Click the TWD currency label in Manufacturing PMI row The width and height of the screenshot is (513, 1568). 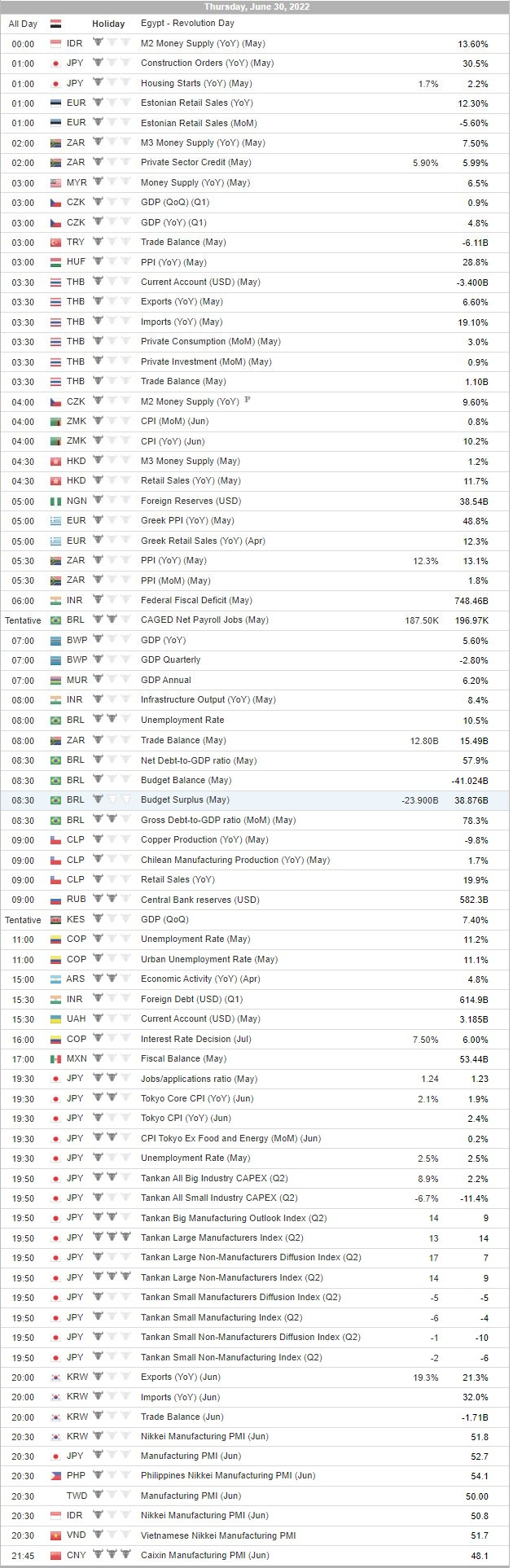[76, 1496]
